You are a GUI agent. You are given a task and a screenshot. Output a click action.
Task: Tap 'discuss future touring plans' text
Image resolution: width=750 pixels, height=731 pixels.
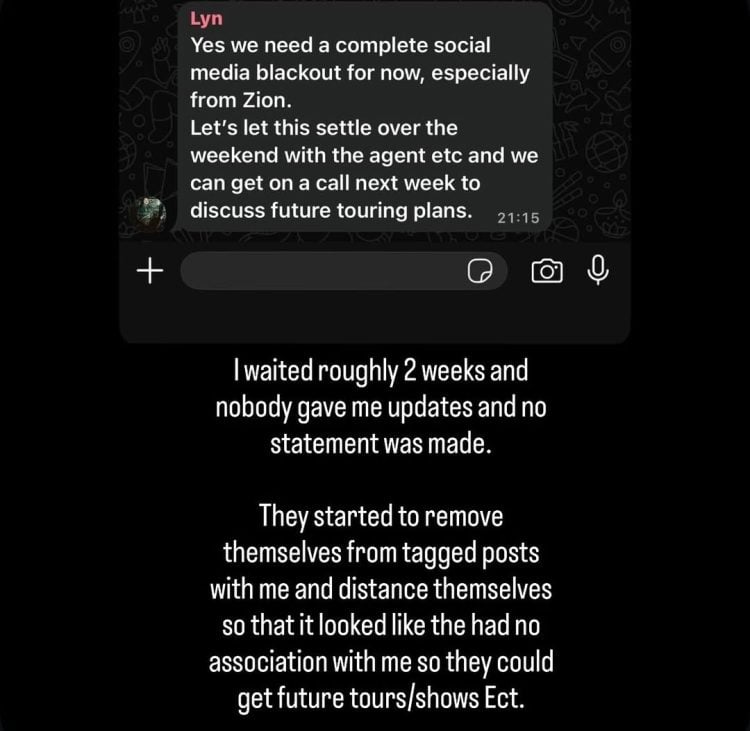331,210
